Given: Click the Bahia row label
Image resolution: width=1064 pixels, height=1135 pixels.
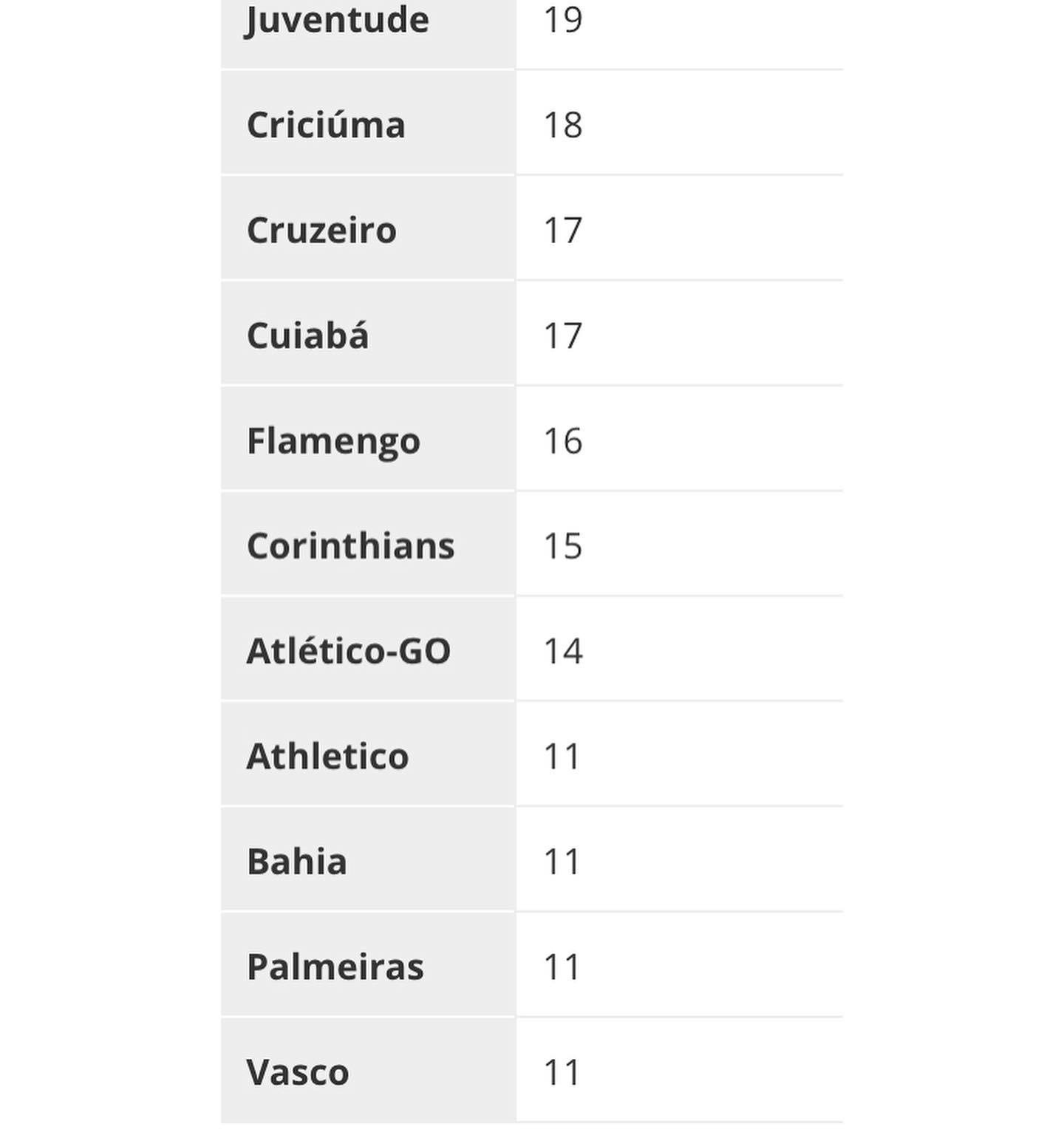Looking at the screenshot, I should [296, 862].
